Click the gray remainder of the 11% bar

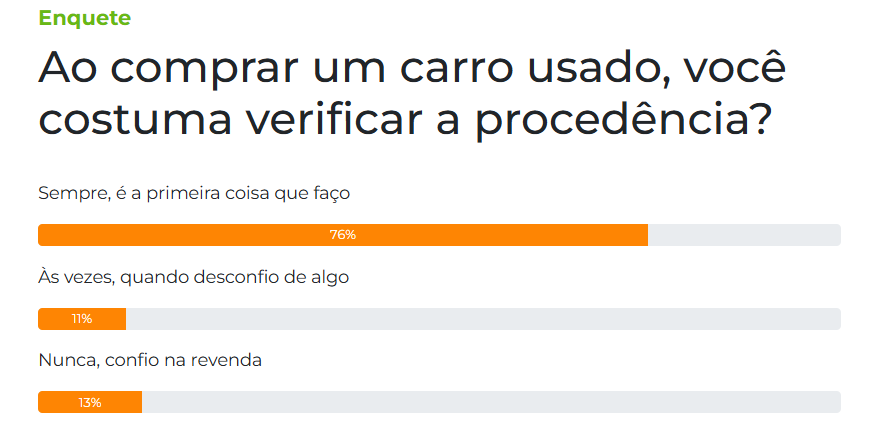point(483,319)
